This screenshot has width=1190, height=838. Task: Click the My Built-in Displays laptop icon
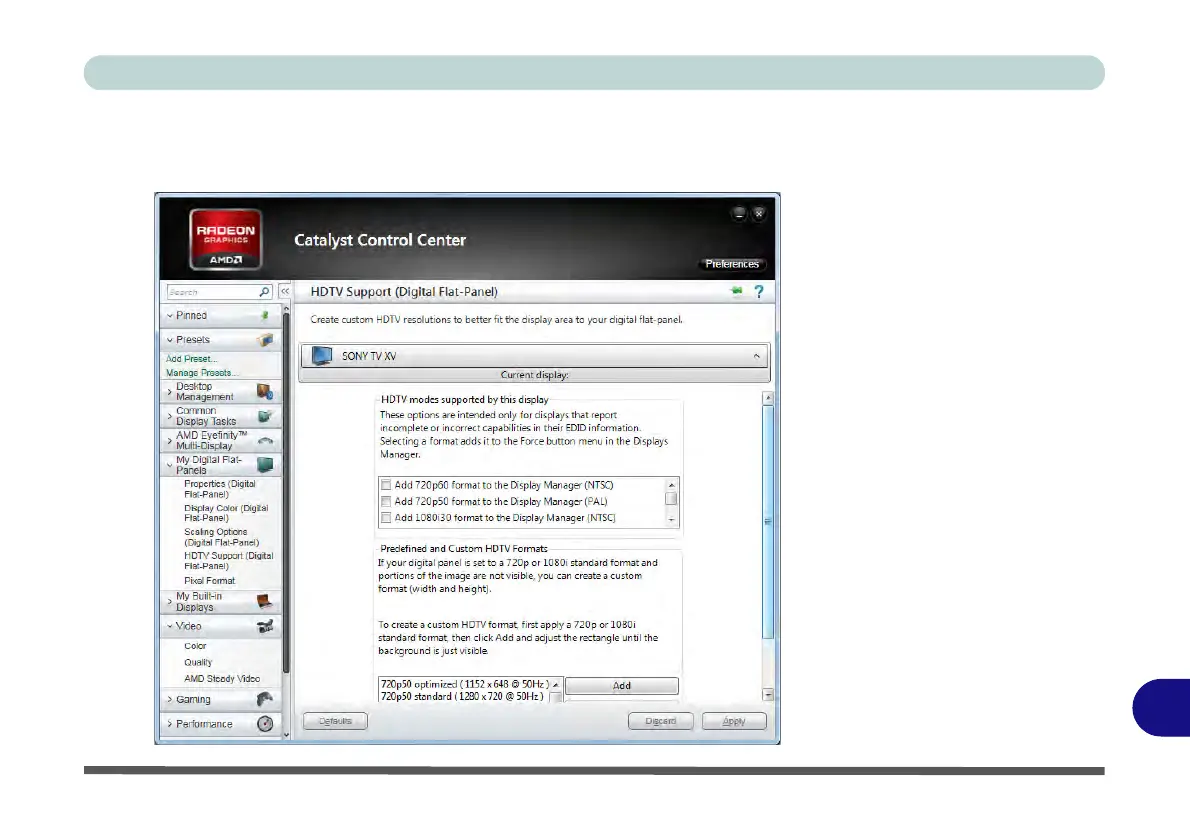(265, 601)
